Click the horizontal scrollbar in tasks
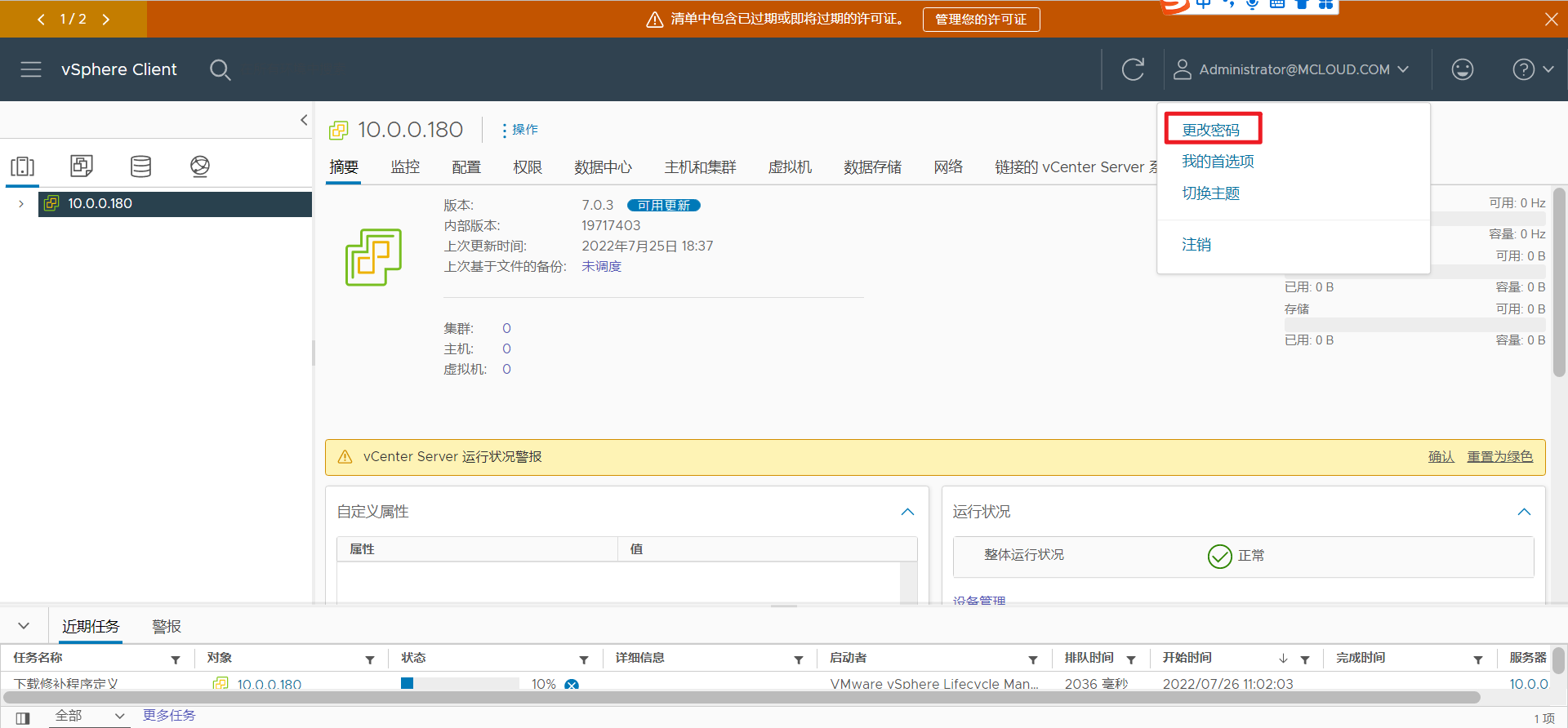This screenshot has width=1568, height=728. (742, 698)
